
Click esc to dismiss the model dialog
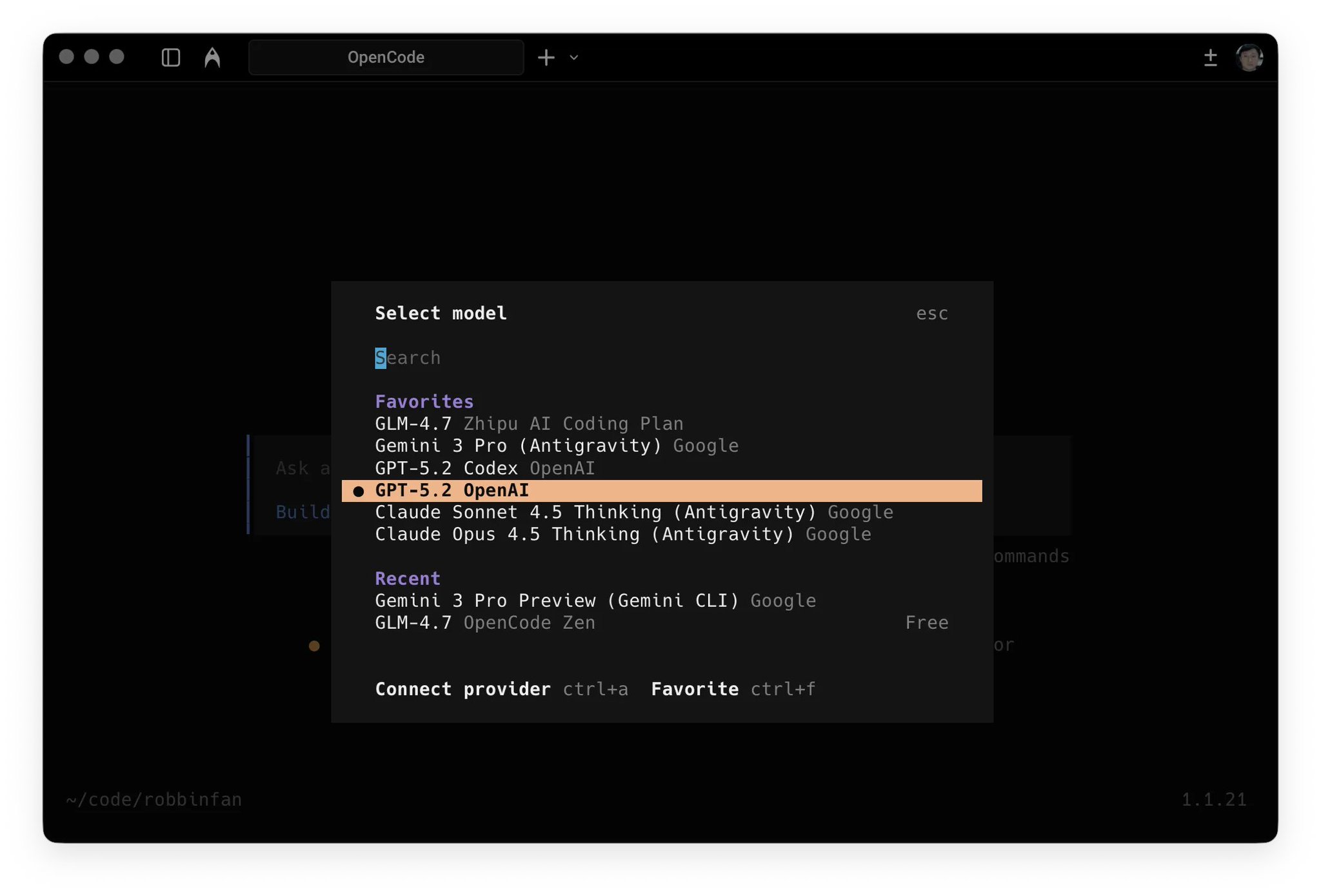(931, 314)
